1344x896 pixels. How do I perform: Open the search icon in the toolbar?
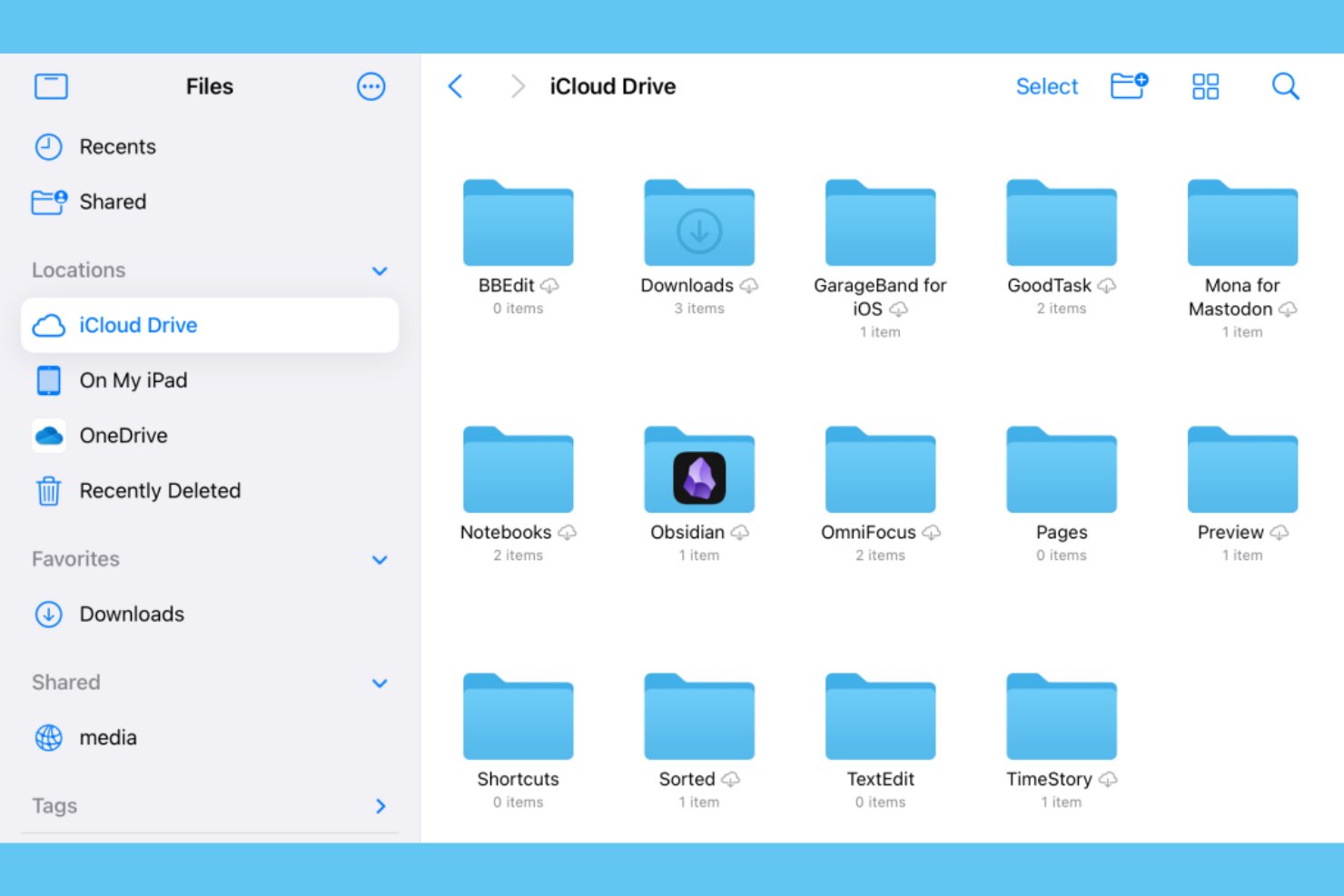1286,86
